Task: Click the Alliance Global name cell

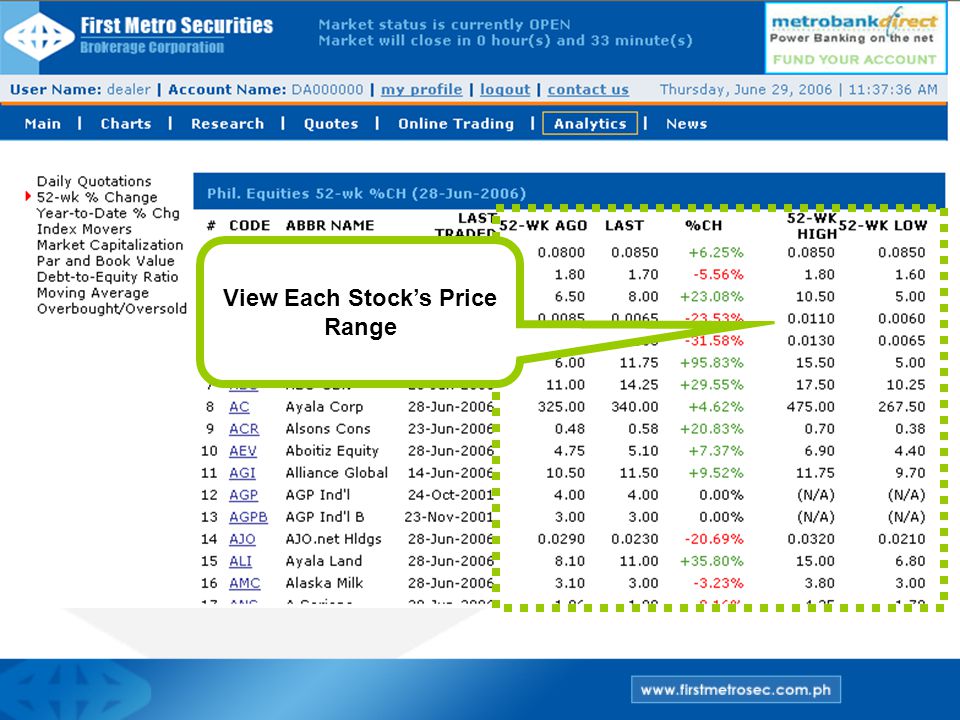Action: [336, 473]
